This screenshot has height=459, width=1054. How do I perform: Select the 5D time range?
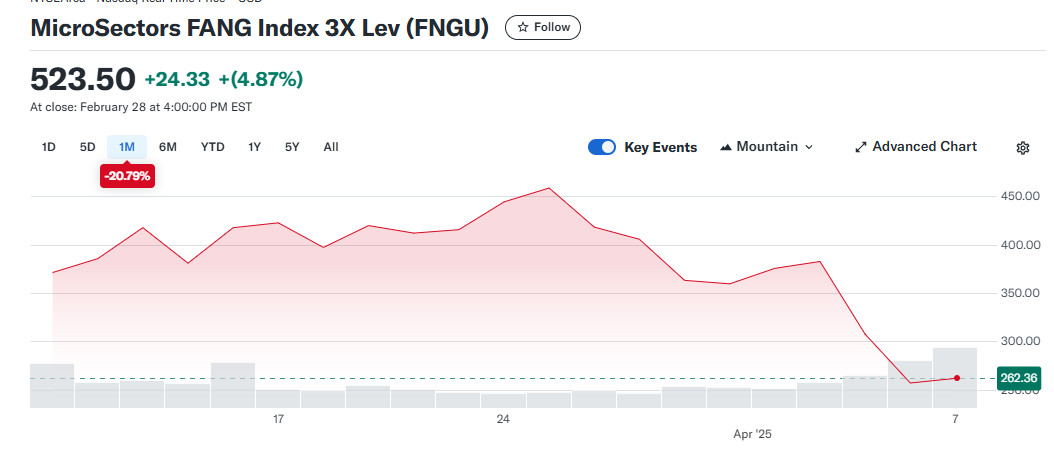87,147
